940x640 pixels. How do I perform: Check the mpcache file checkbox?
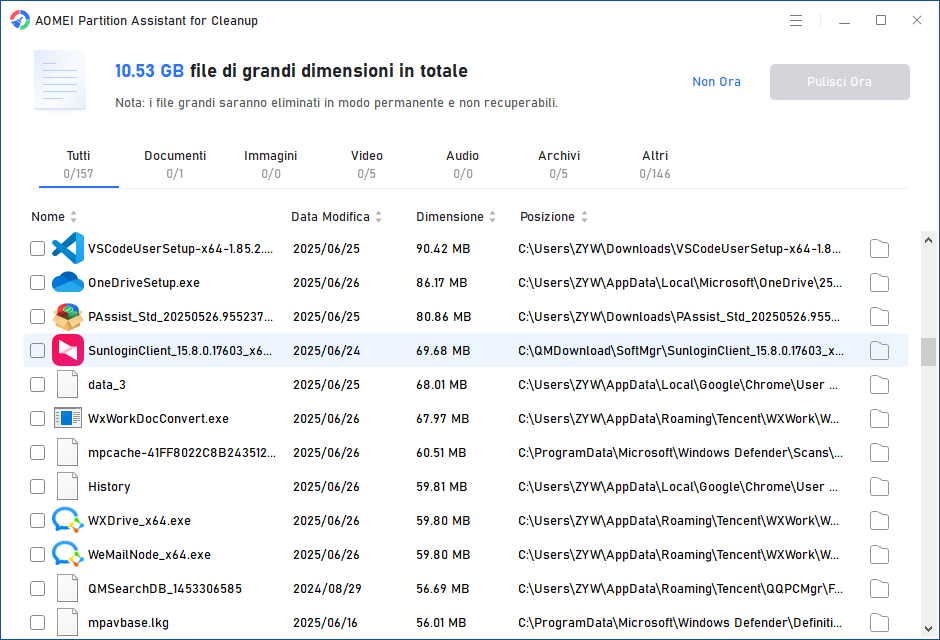tap(37, 452)
